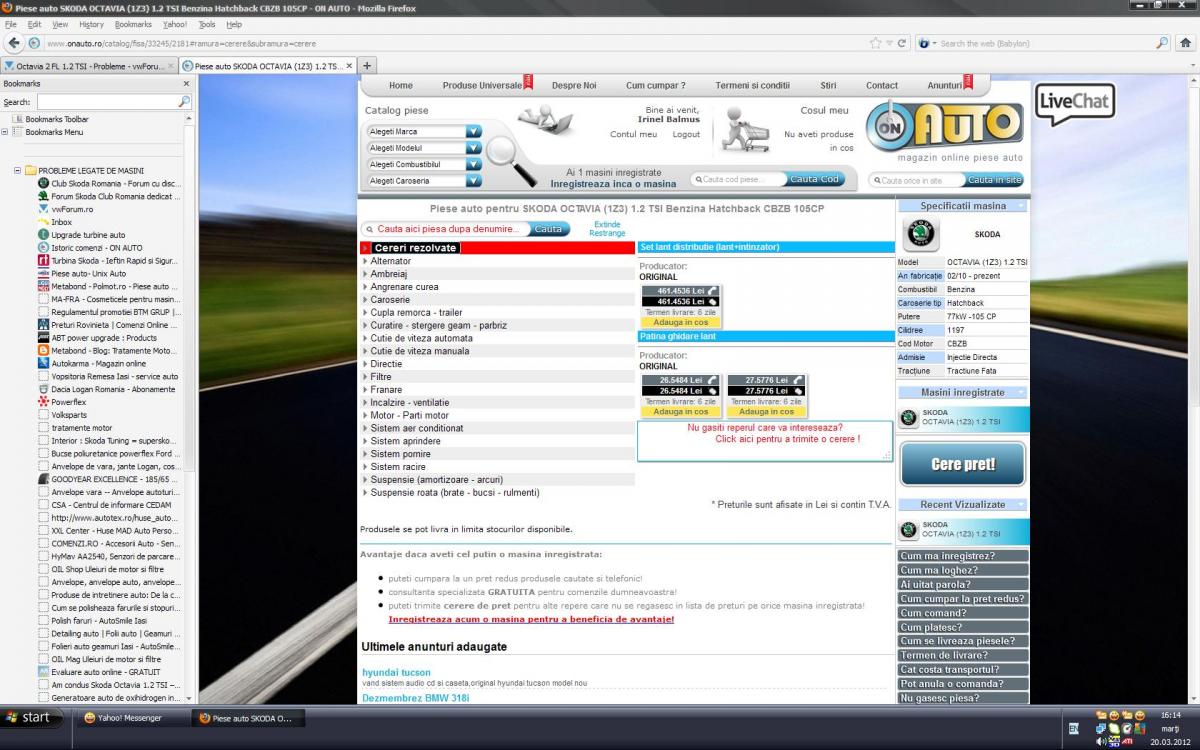Open the LiveChat widget
Image resolution: width=1200 pixels, height=750 pixels.
[x=1075, y=103]
